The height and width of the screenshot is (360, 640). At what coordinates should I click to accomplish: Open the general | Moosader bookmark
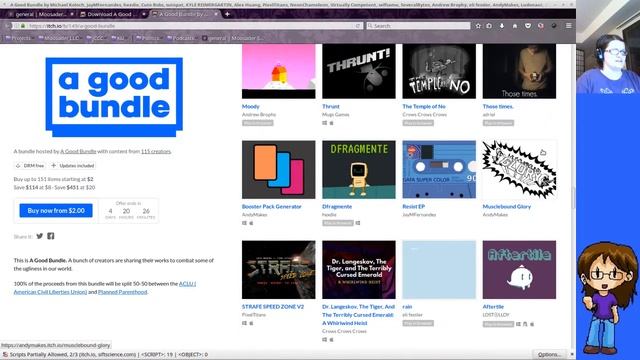(x=233, y=38)
